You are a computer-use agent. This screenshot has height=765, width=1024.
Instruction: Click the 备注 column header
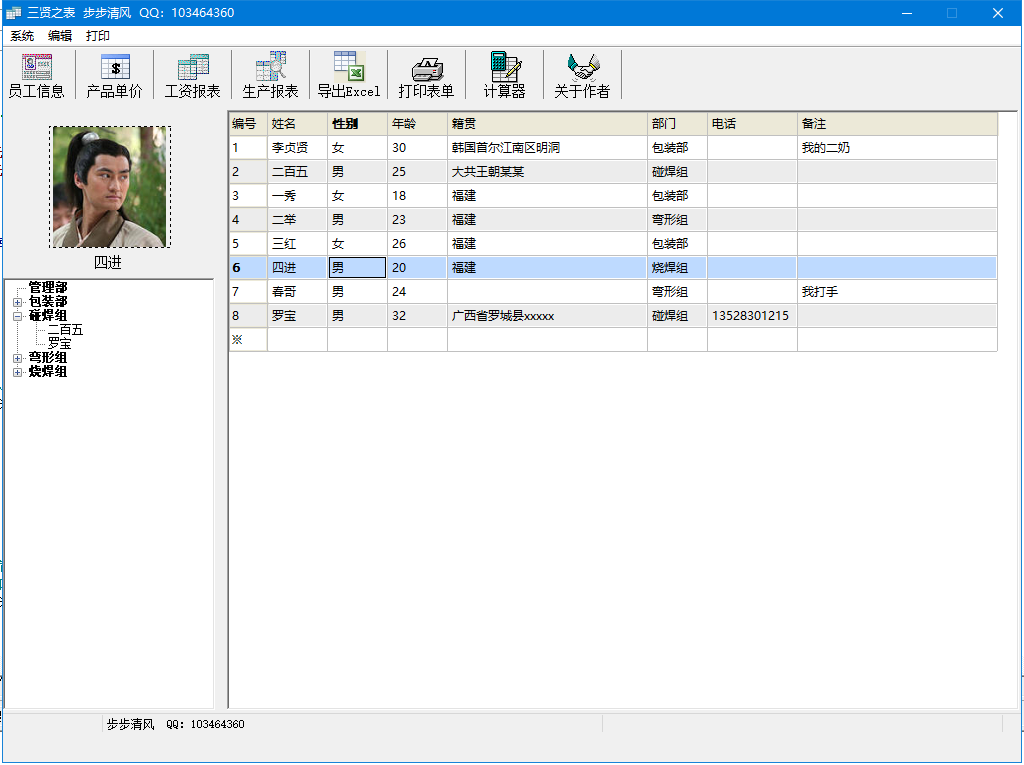click(897, 124)
